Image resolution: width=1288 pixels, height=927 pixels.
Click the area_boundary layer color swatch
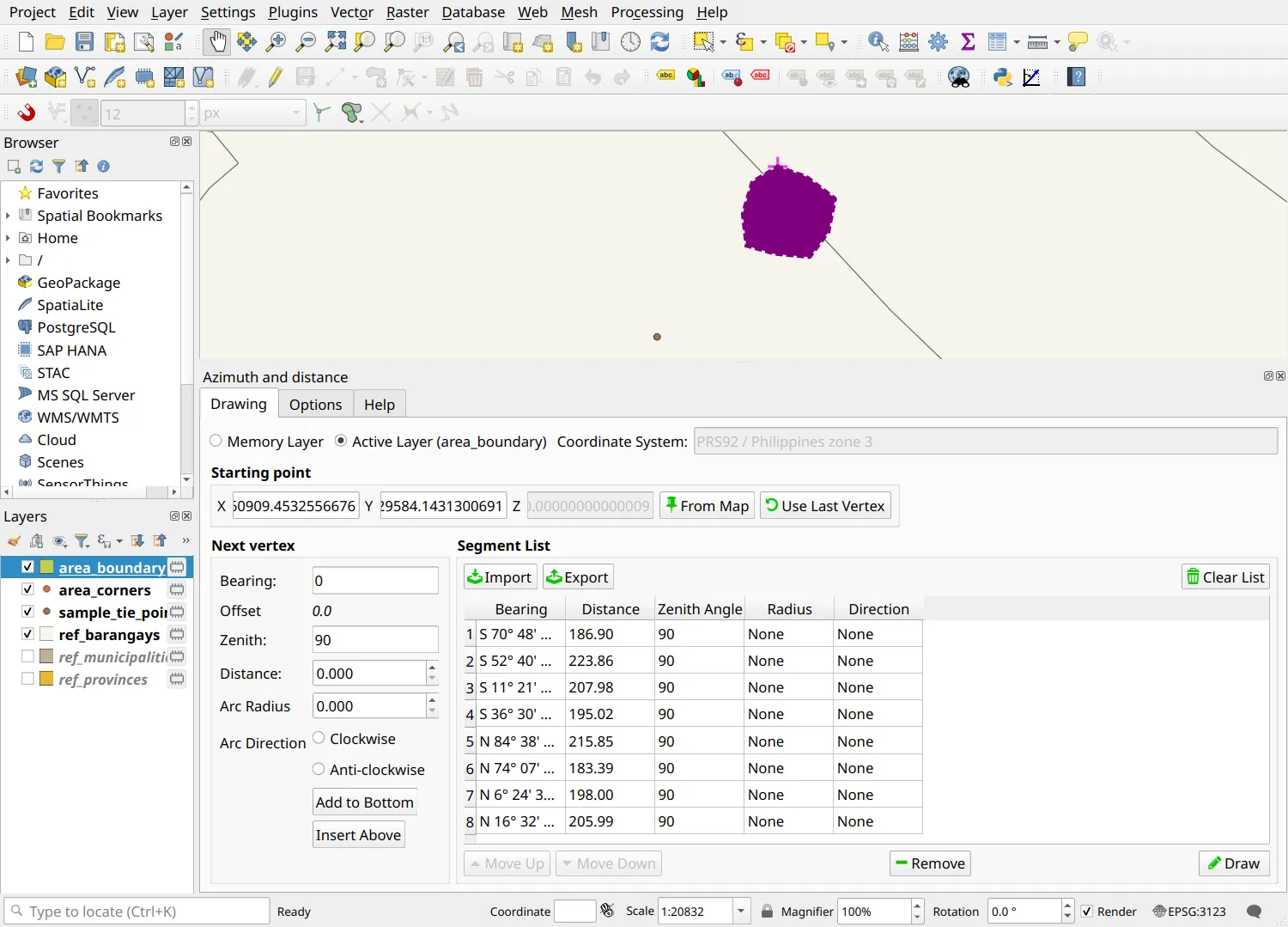click(46, 567)
